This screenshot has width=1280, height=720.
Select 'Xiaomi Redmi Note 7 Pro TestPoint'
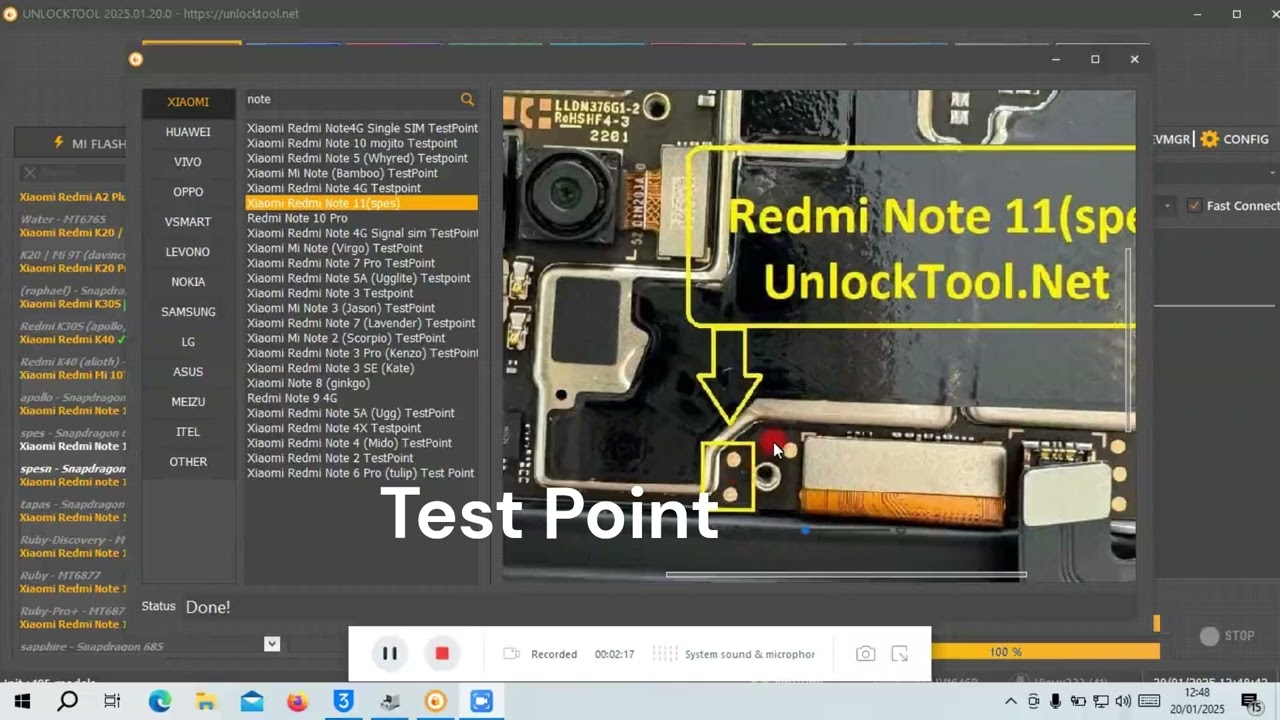(362, 263)
